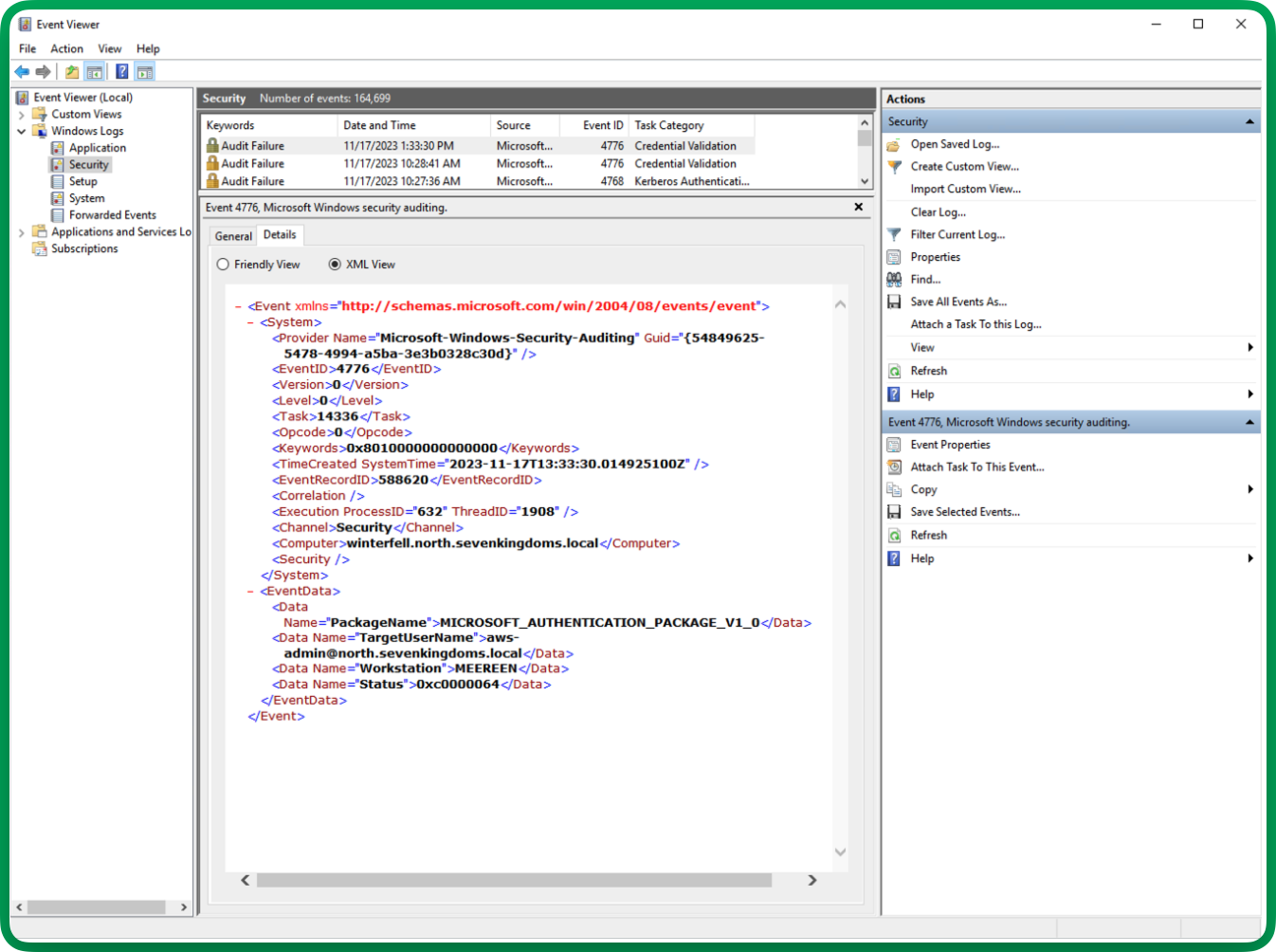Image resolution: width=1276 pixels, height=952 pixels.
Task: Collapse the Event root node in the XML view
Action: point(239,306)
